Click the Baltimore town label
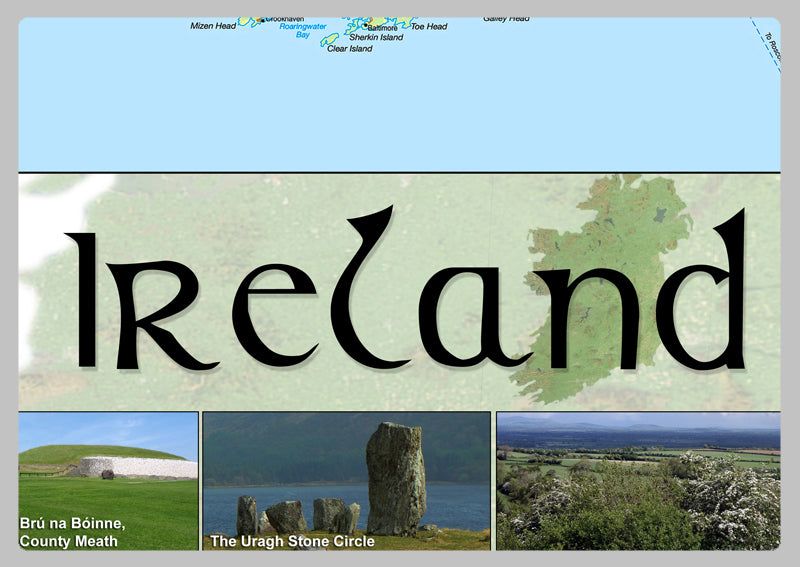800x567 pixels. (382, 28)
